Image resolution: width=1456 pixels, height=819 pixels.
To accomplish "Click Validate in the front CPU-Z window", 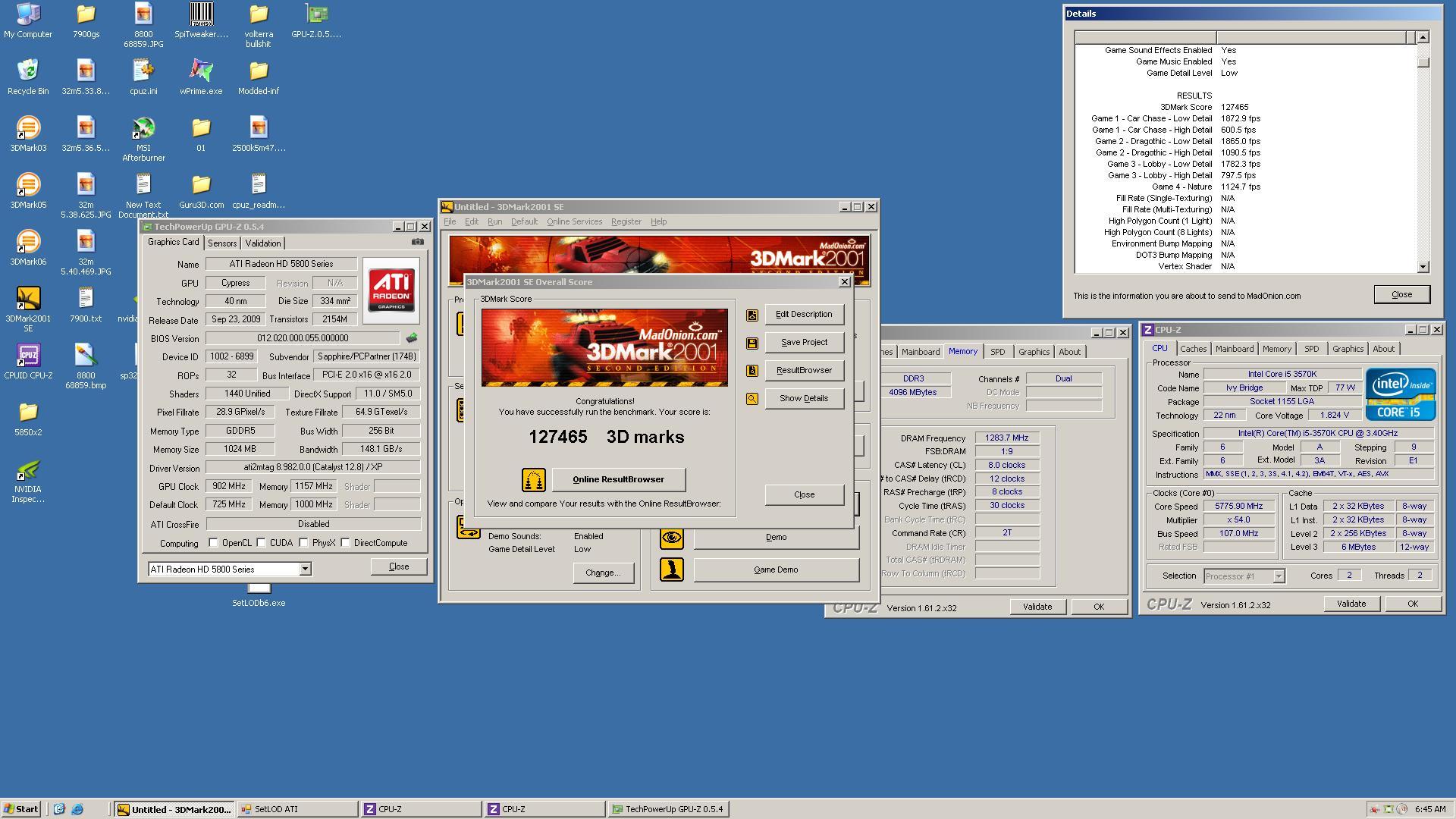I will 1351,604.
